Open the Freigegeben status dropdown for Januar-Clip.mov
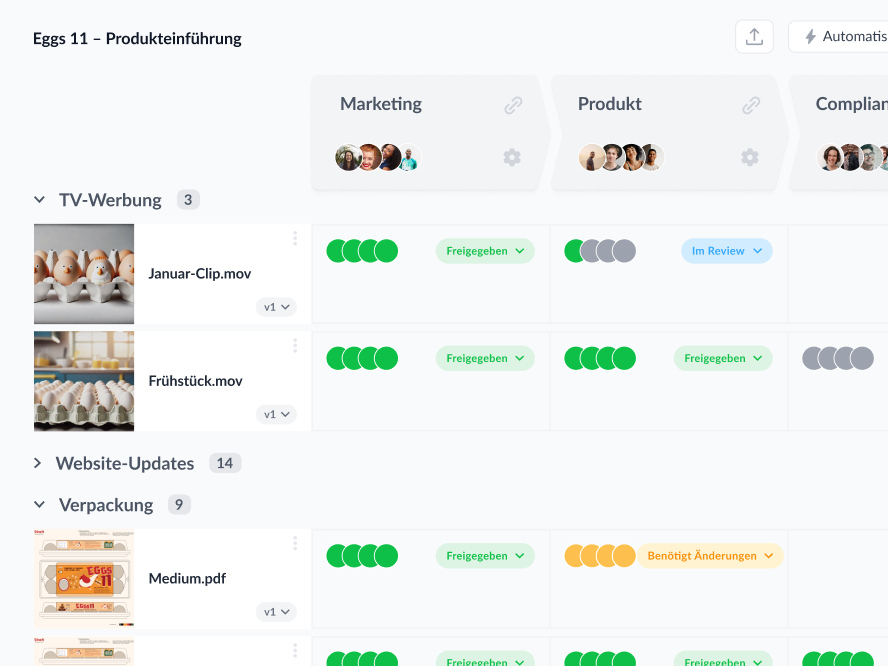The height and width of the screenshot is (666, 888). [485, 250]
